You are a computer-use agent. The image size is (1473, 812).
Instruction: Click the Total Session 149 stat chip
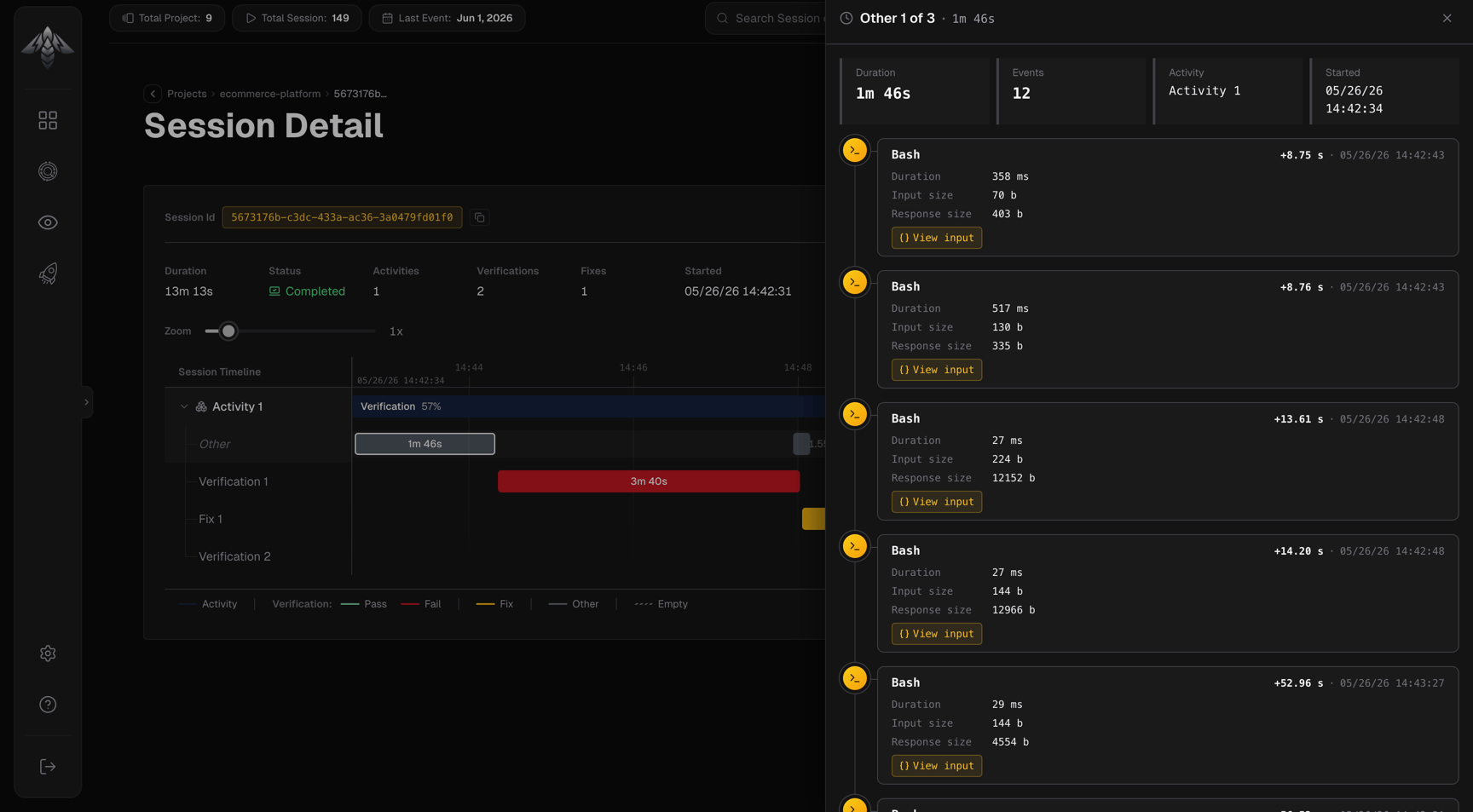coord(297,18)
